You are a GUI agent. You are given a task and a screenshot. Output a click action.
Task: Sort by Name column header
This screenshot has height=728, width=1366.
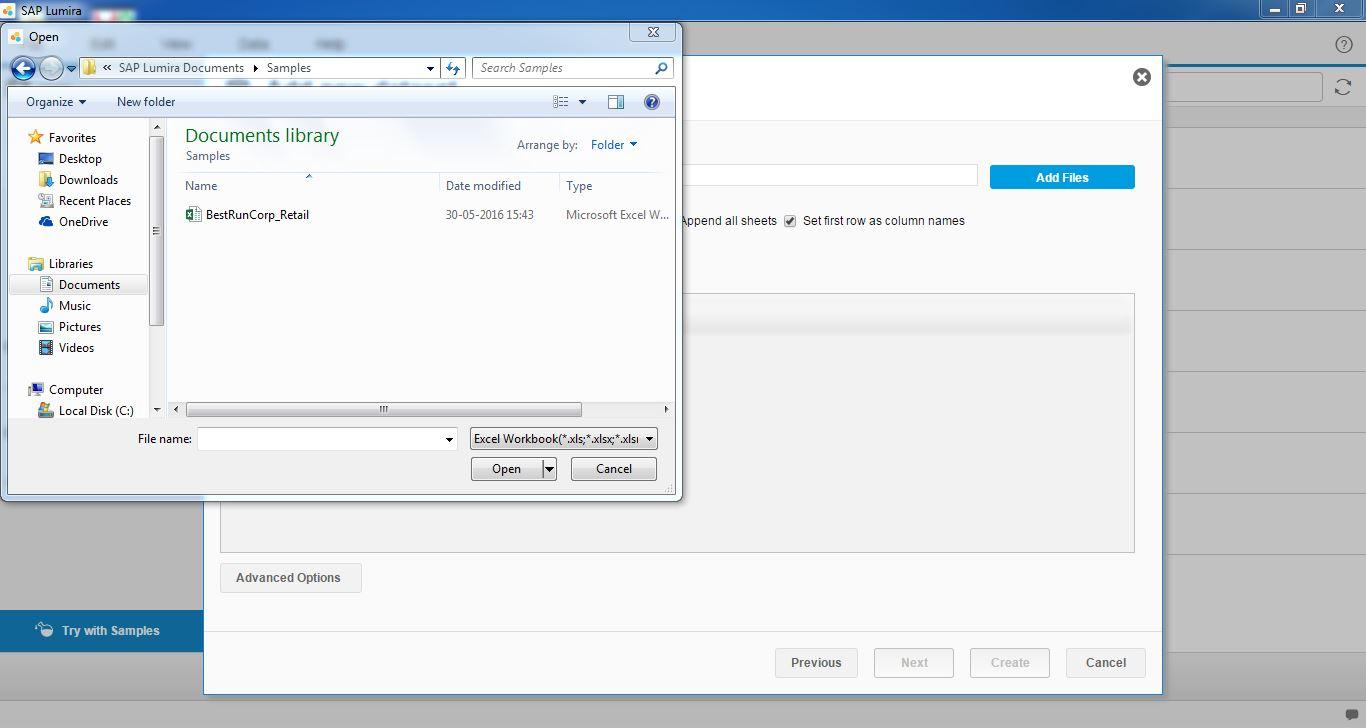[201, 186]
